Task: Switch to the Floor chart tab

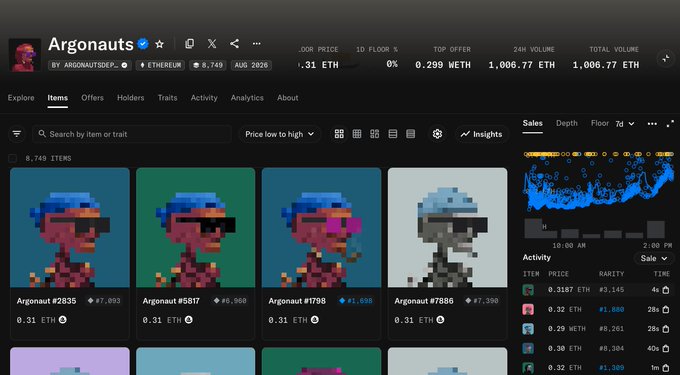Action: [600, 123]
